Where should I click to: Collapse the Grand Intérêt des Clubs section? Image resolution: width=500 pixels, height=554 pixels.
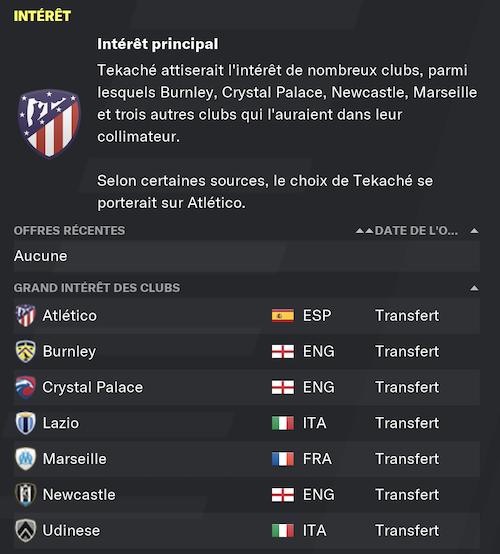474,288
